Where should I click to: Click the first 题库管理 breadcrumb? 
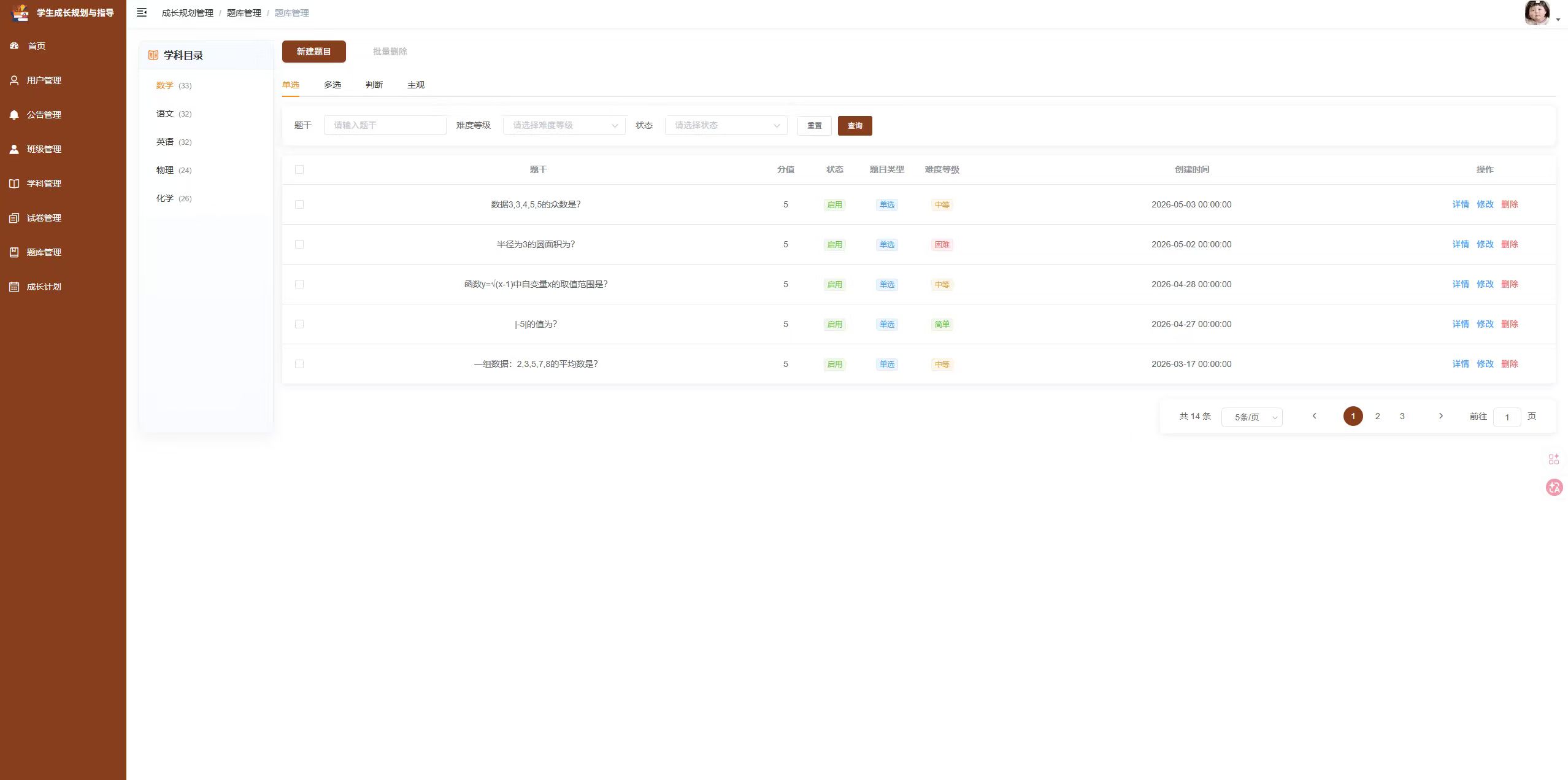coord(244,13)
